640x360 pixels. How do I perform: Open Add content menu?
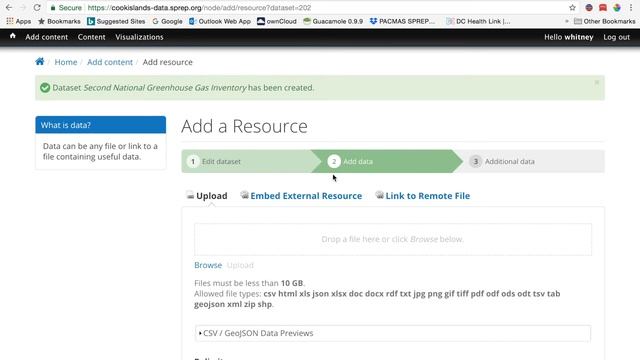(x=47, y=37)
